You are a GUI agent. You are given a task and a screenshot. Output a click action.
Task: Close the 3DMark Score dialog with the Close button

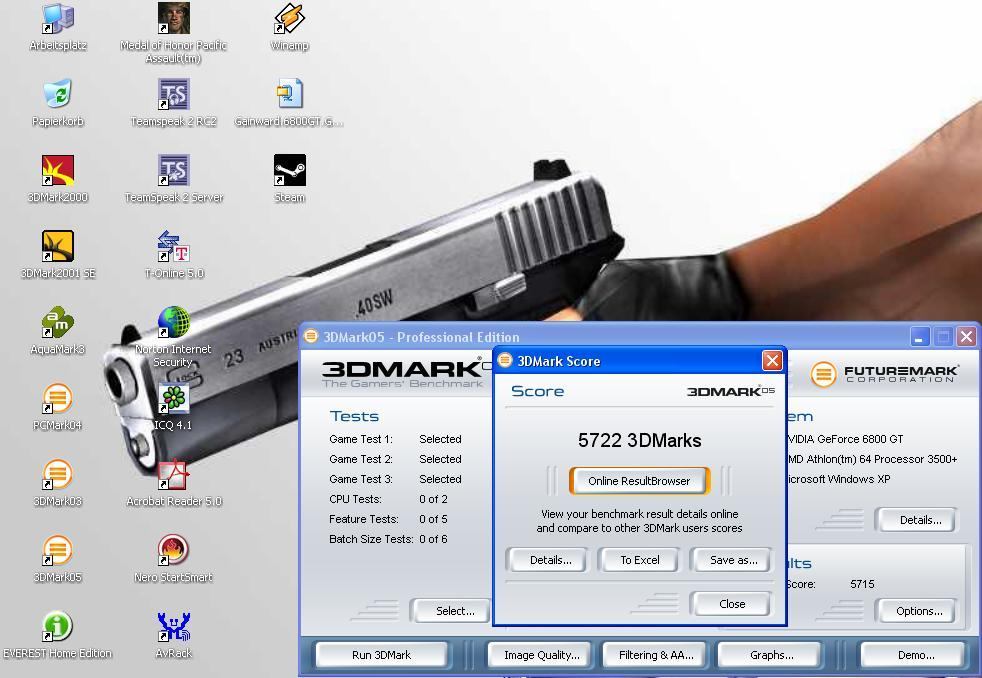pos(732,604)
